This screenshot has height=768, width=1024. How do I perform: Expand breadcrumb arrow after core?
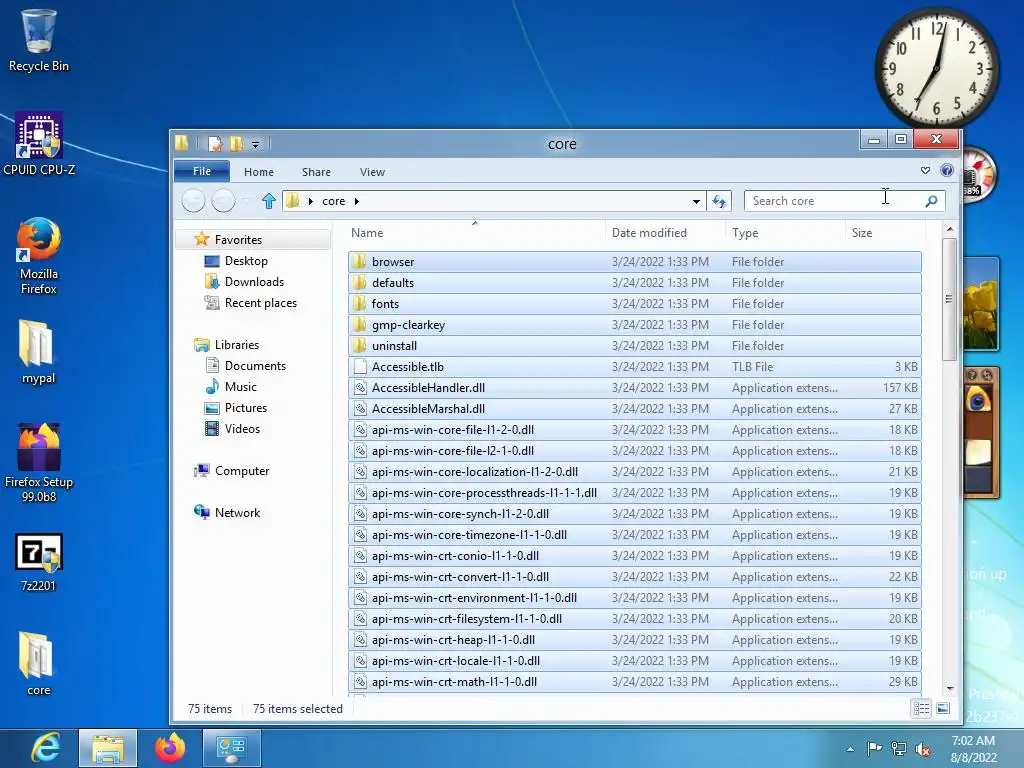[357, 201]
